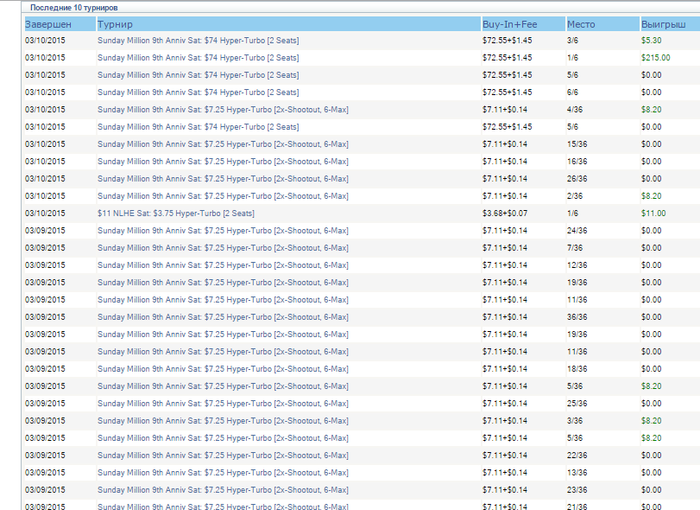The width and height of the screenshot is (700, 510).
Task: Click the 25/36 place cell
Action: pos(577,404)
